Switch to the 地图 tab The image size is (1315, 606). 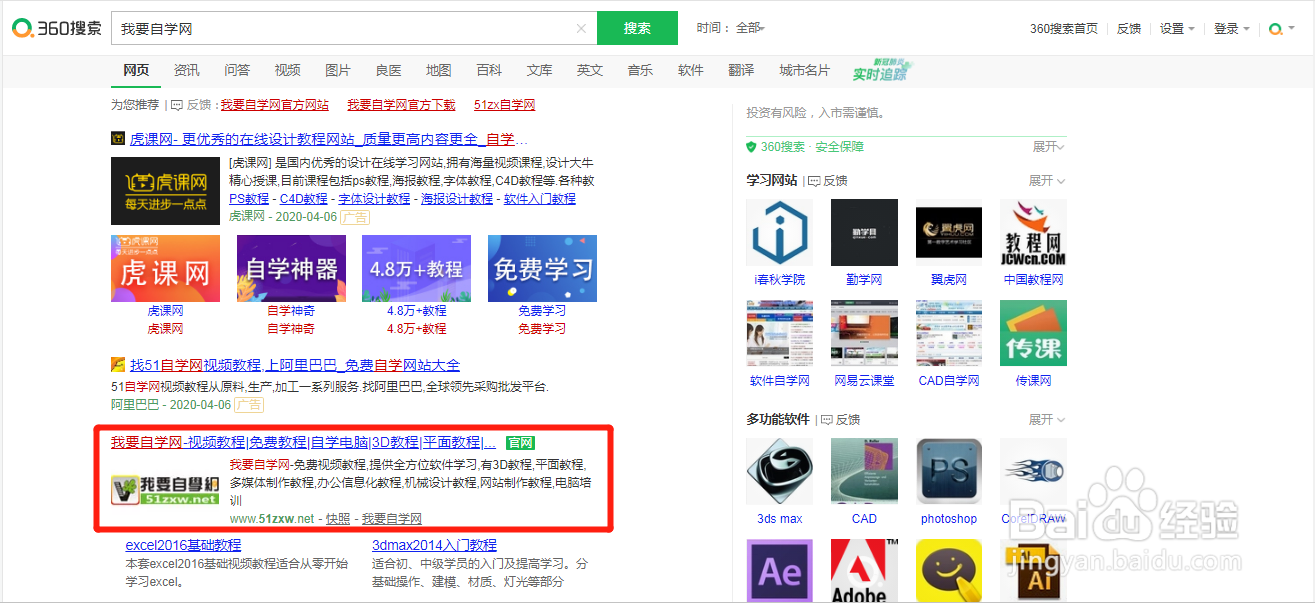pyautogui.click(x=438, y=70)
